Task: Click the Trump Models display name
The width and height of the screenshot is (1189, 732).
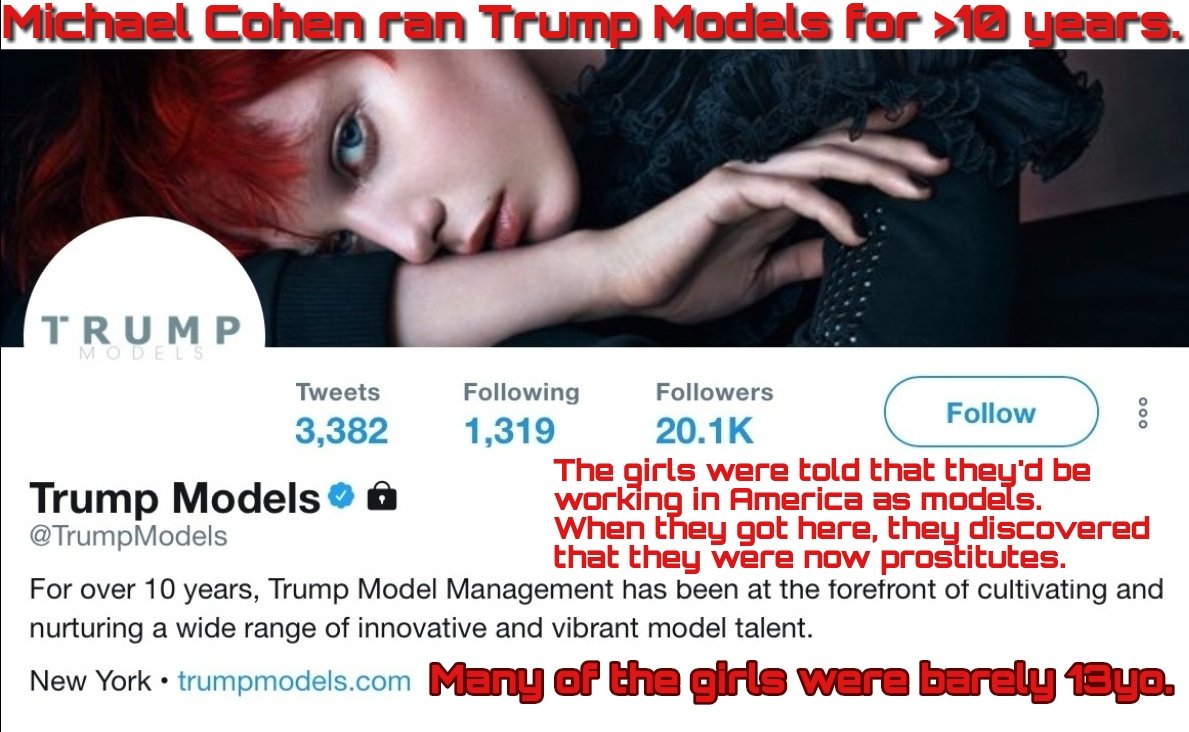Action: pyautogui.click(x=175, y=498)
